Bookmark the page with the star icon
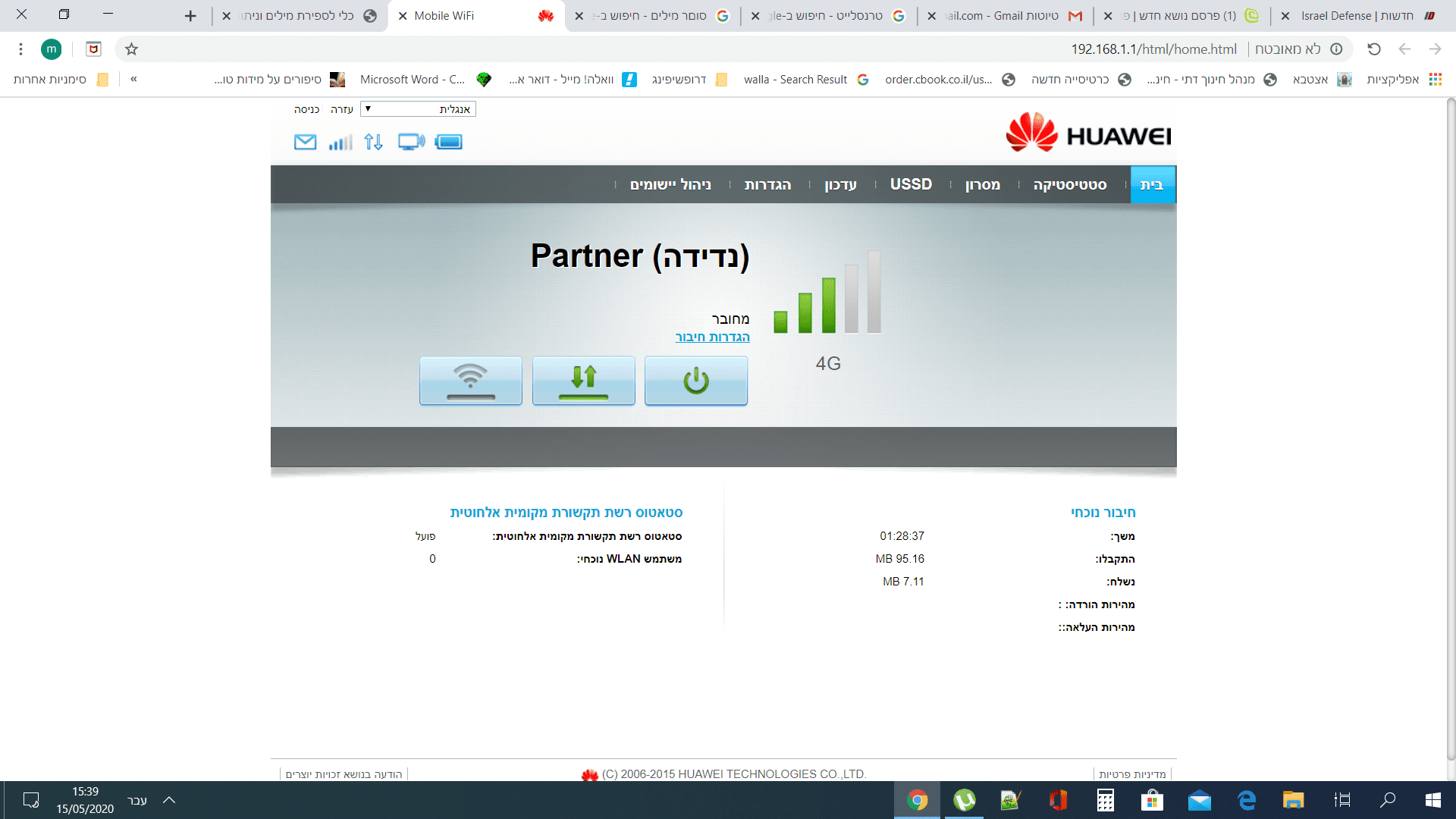 (131, 49)
